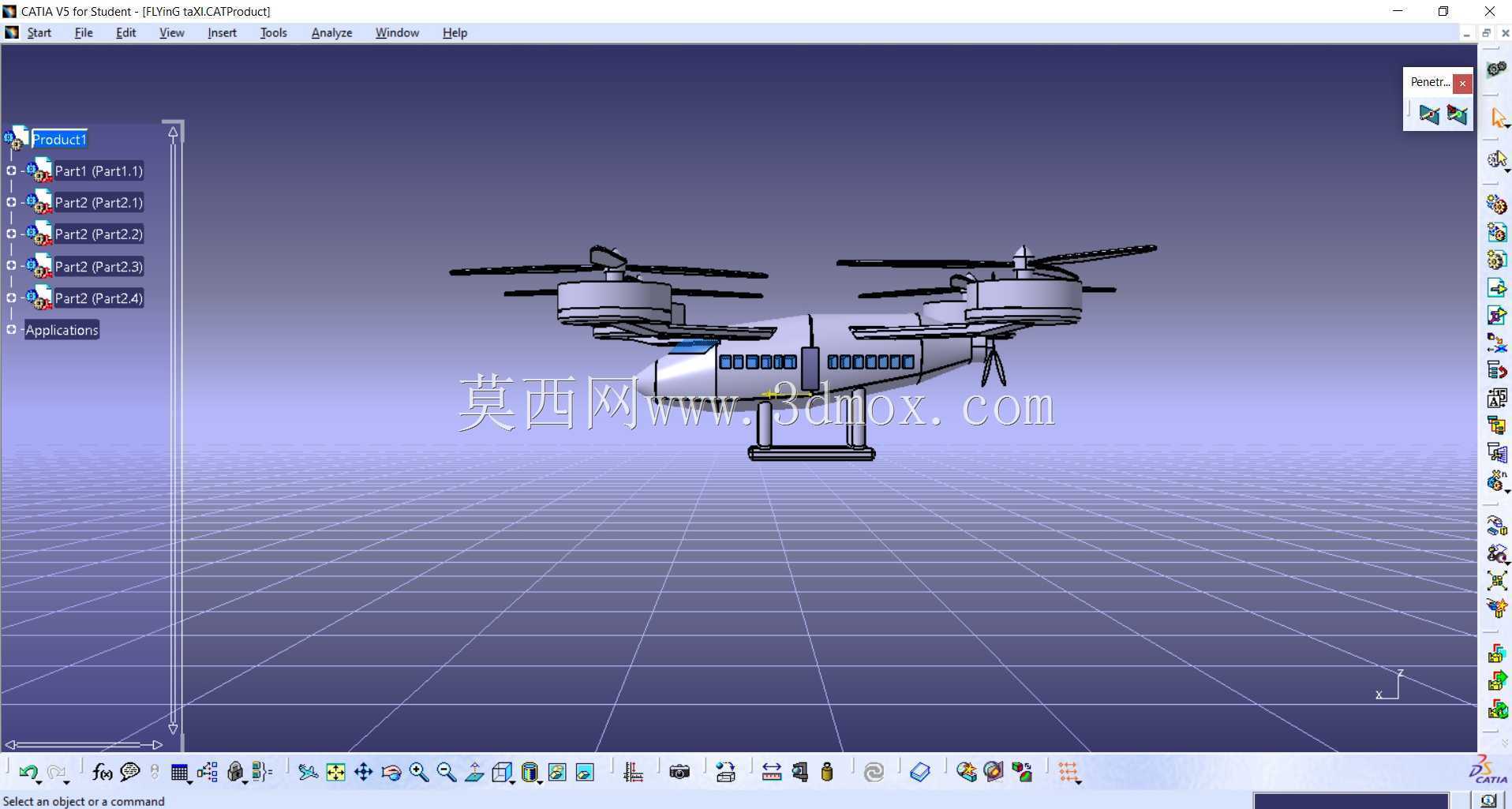
Task: Open the Tools menu
Action: (x=273, y=32)
